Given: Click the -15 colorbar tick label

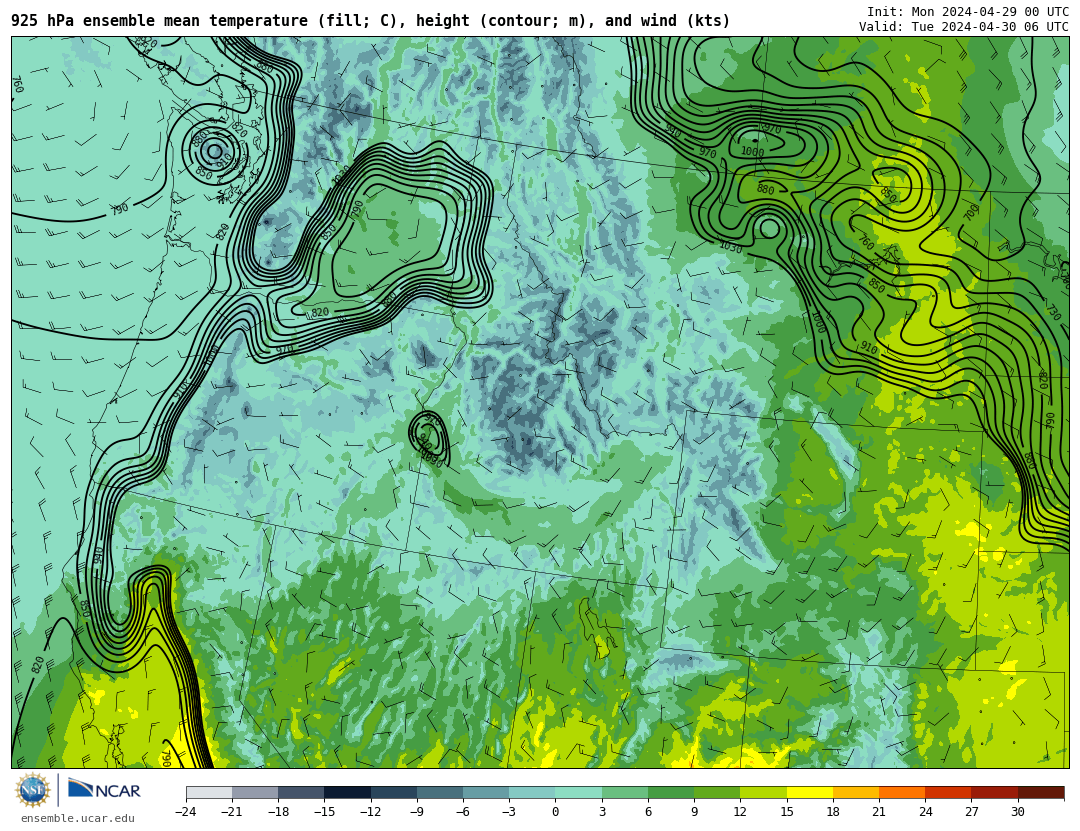Looking at the screenshot, I should (324, 812).
